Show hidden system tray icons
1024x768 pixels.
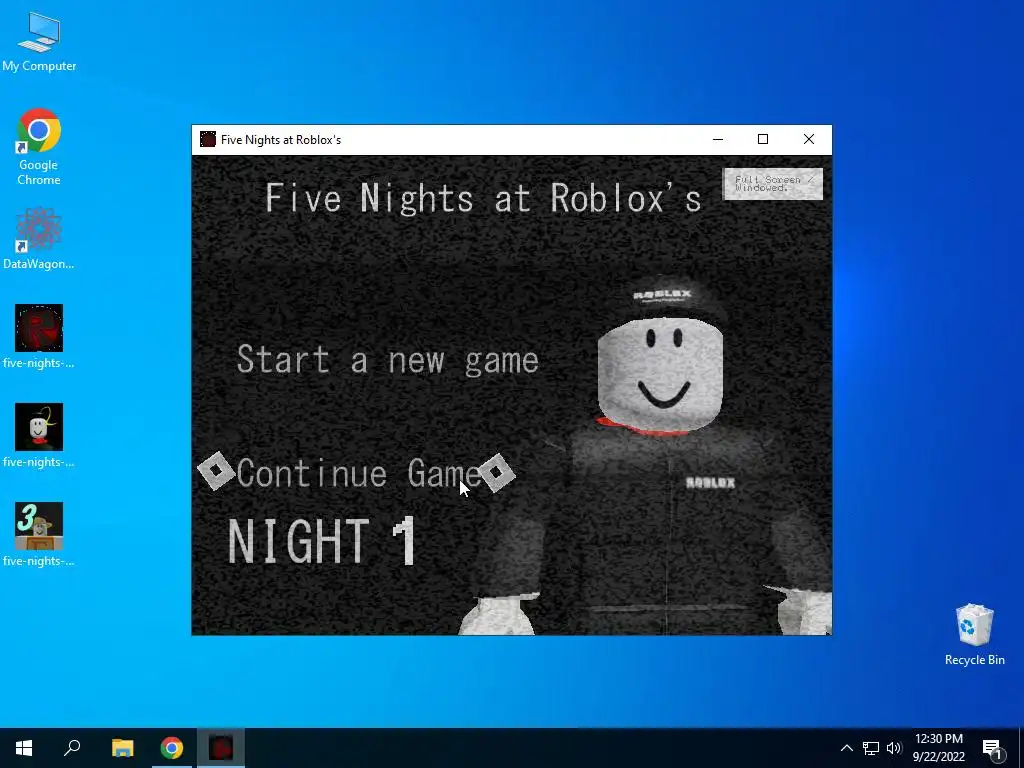846,748
